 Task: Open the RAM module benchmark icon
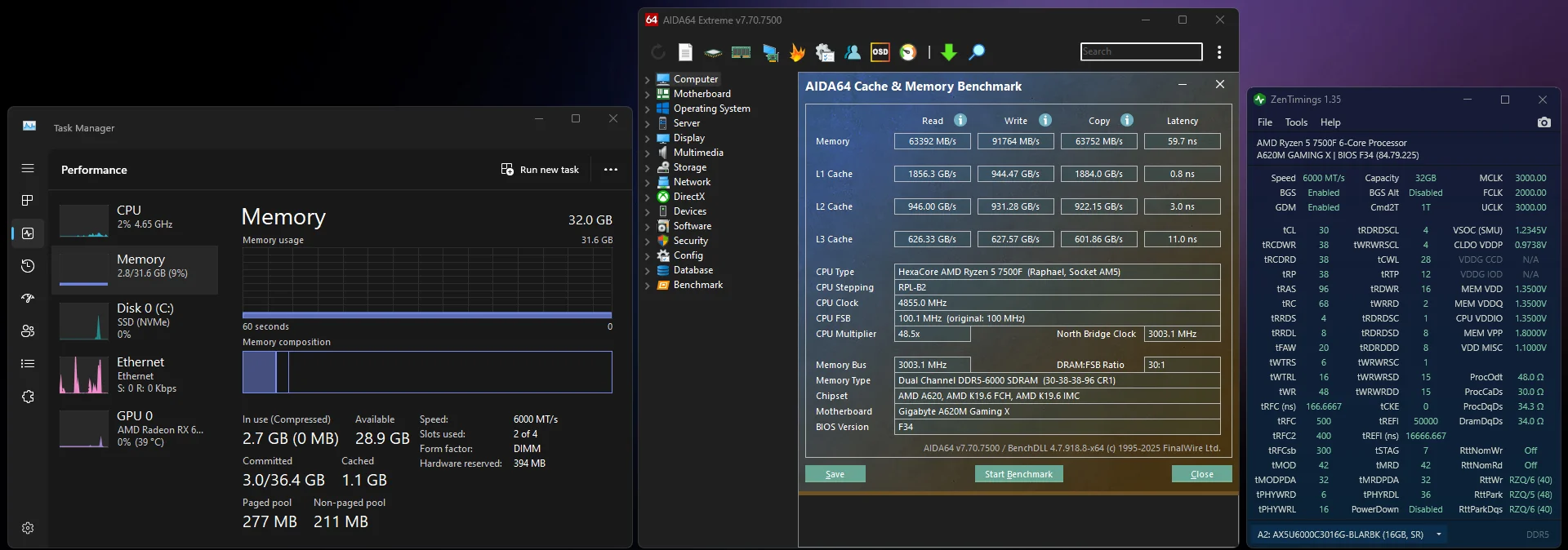(x=741, y=53)
